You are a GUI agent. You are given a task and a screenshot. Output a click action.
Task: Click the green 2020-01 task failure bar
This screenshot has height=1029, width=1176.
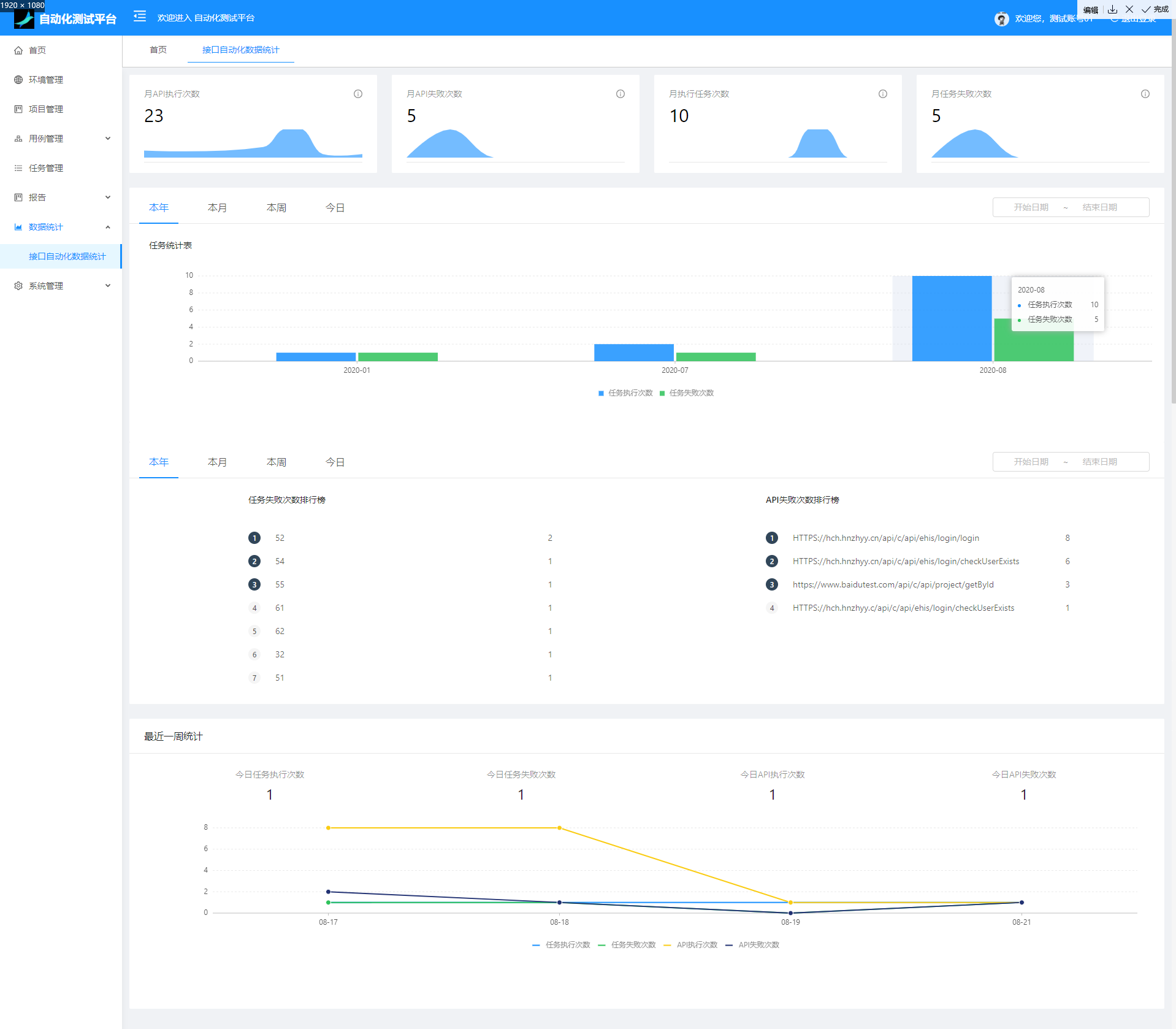(x=398, y=357)
